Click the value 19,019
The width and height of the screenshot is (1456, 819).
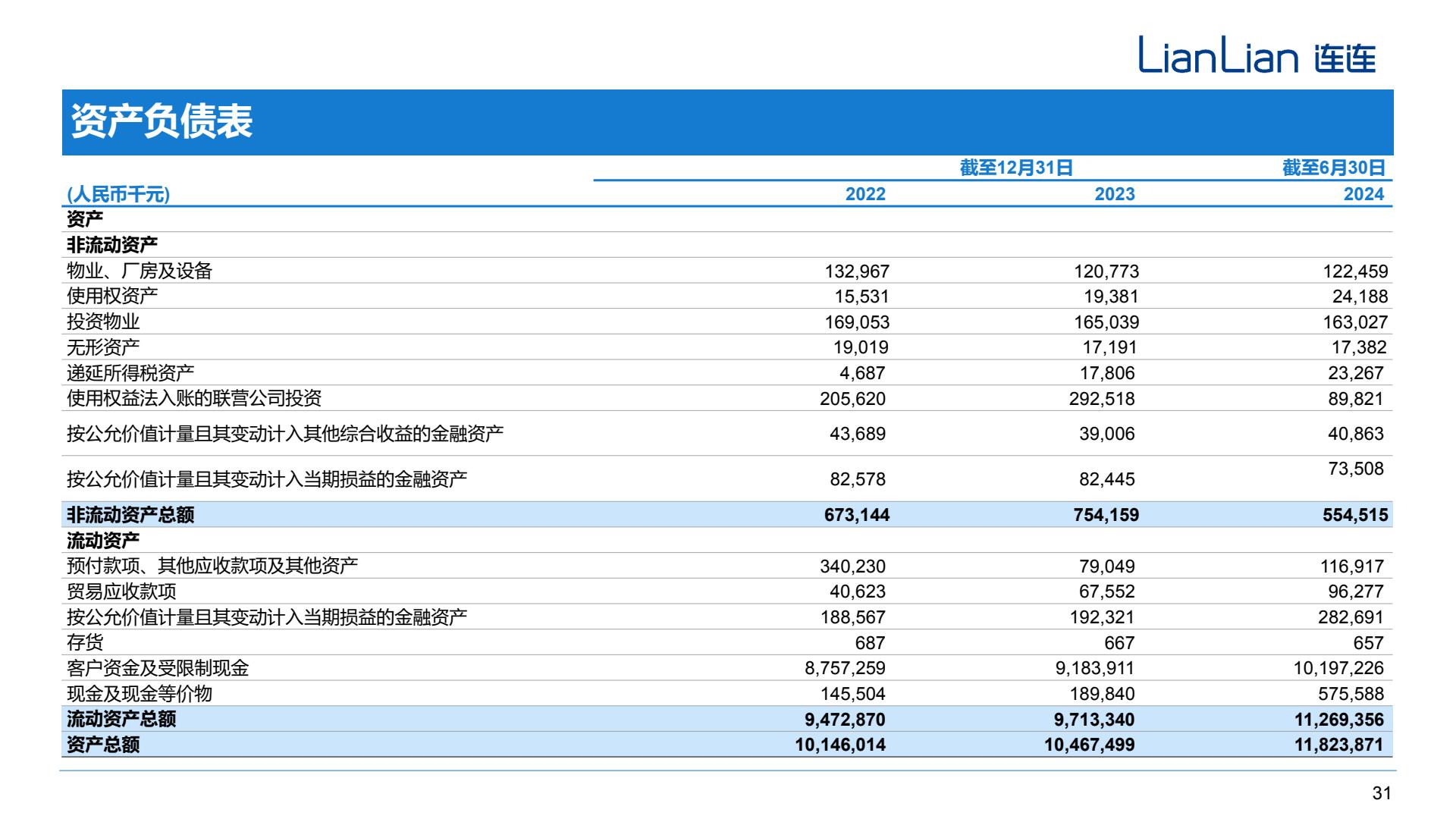coord(861,347)
